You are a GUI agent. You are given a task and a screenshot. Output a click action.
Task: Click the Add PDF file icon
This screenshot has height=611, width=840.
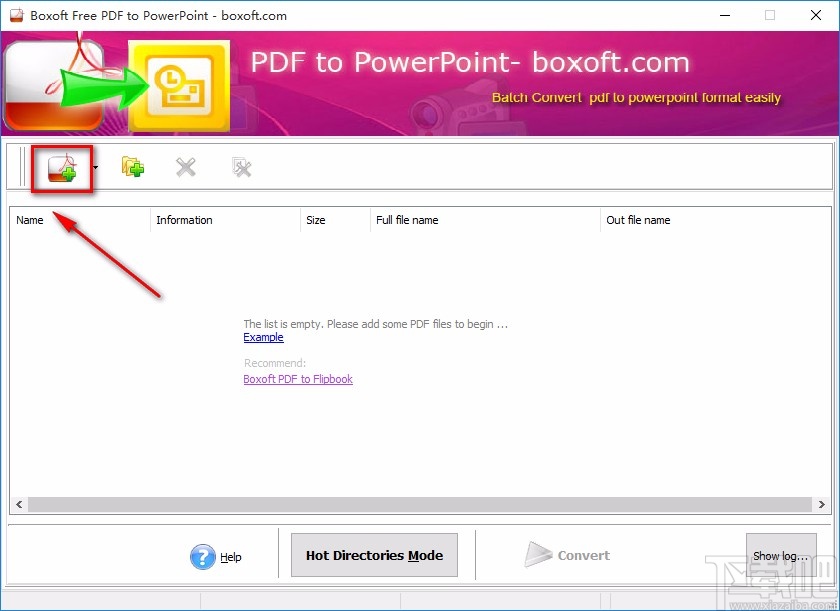(x=62, y=168)
